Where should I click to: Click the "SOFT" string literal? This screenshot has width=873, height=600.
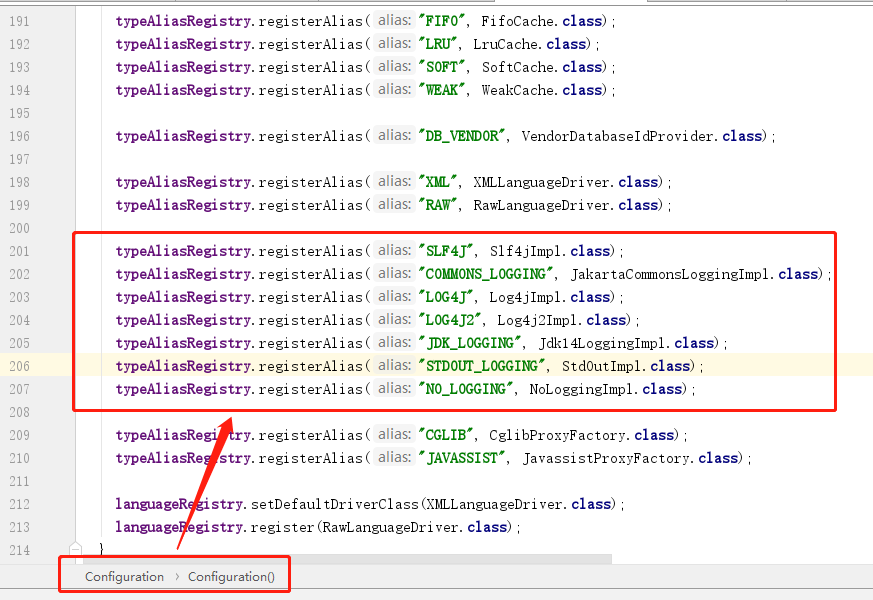click(x=444, y=67)
